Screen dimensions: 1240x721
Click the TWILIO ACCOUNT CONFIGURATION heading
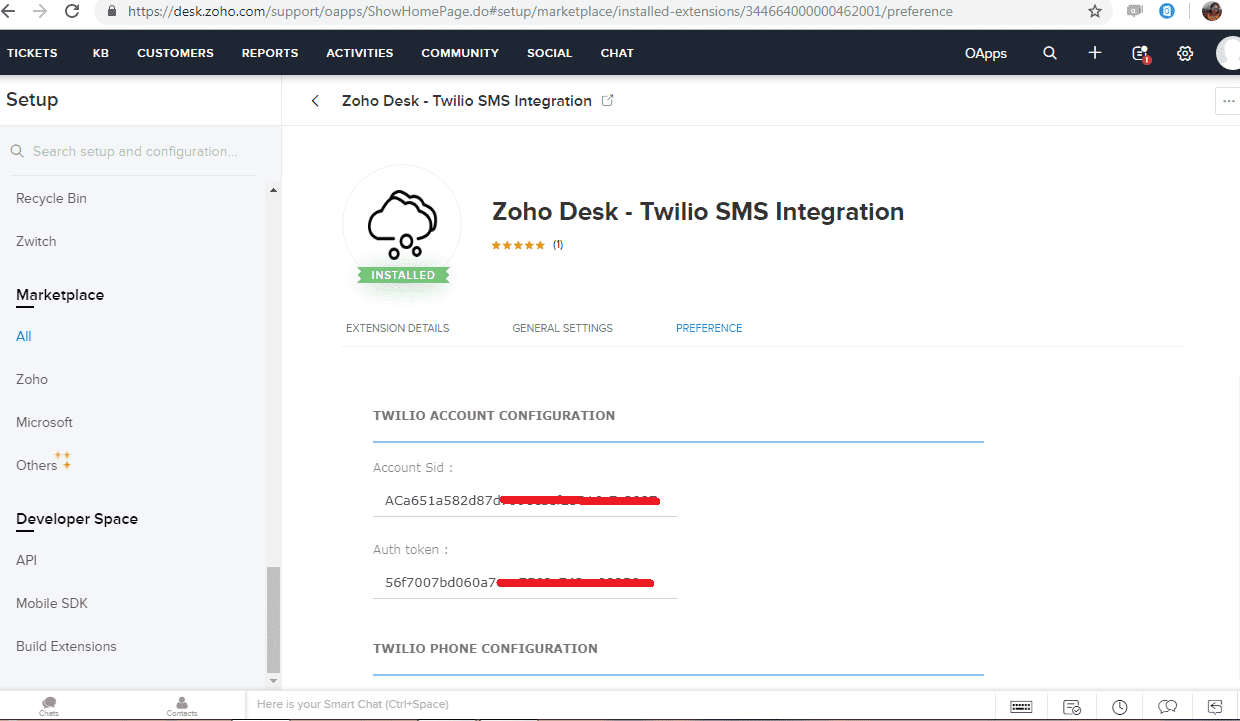coord(494,416)
